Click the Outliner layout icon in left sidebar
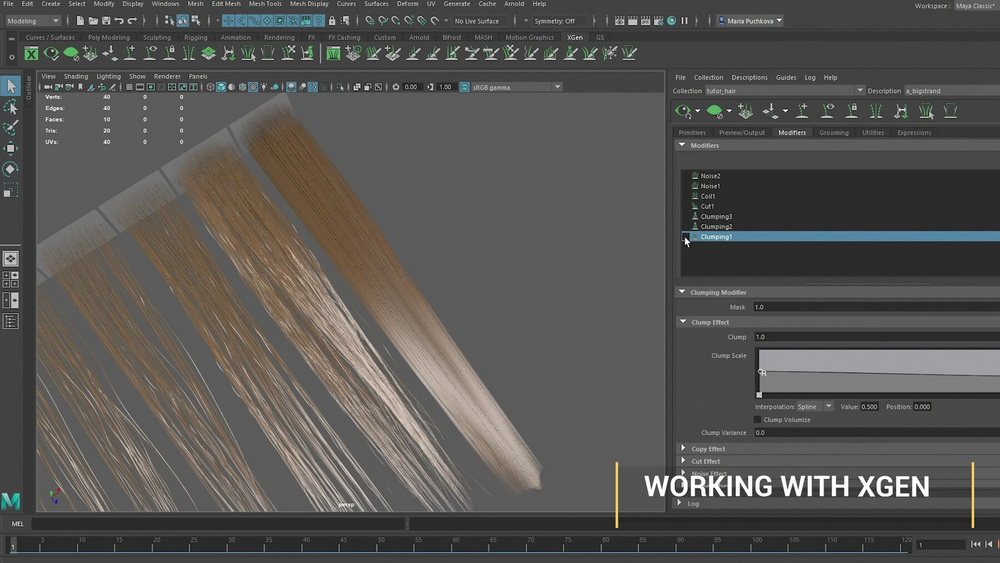The width and height of the screenshot is (1000, 563). pos(11,321)
